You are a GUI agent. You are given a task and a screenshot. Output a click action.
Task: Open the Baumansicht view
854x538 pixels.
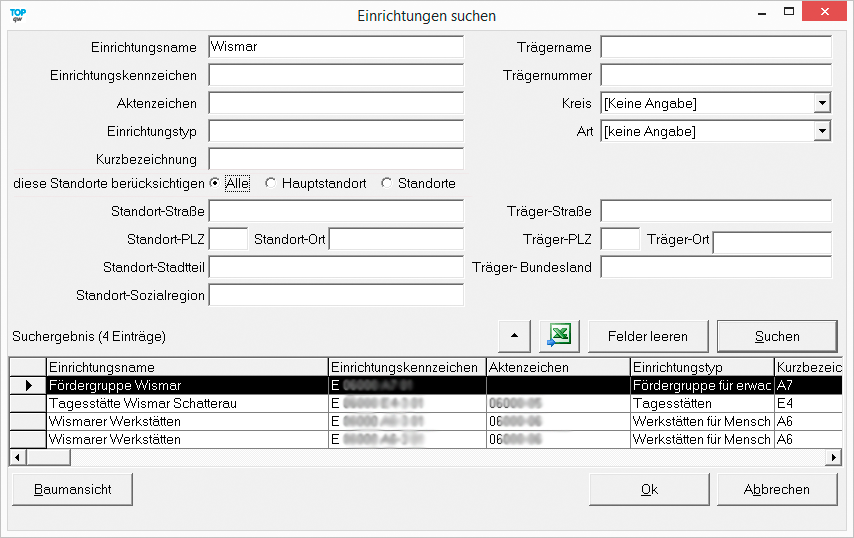72,489
